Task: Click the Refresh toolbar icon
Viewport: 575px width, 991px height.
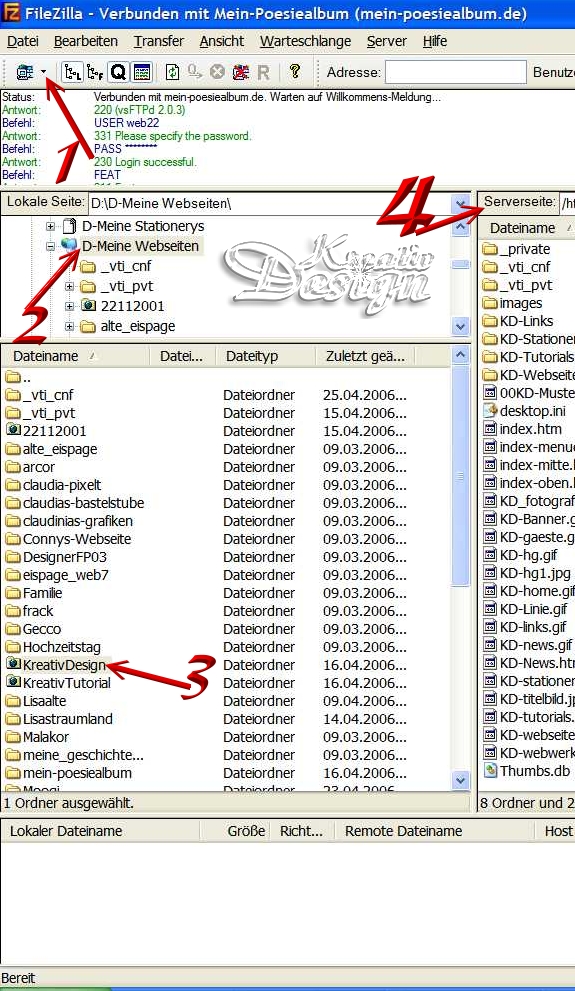Action: pyautogui.click(x=172, y=72)
